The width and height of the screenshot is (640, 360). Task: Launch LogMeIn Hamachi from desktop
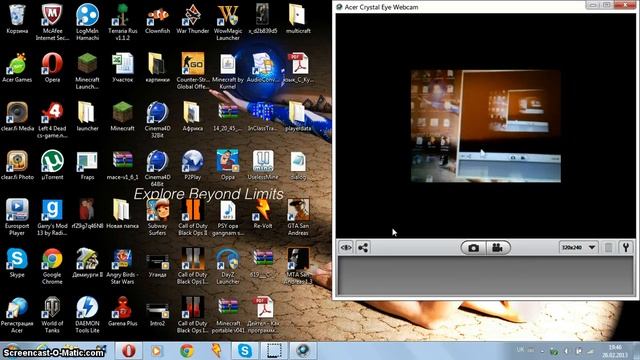pyautogui.click(x=87, y=22)
